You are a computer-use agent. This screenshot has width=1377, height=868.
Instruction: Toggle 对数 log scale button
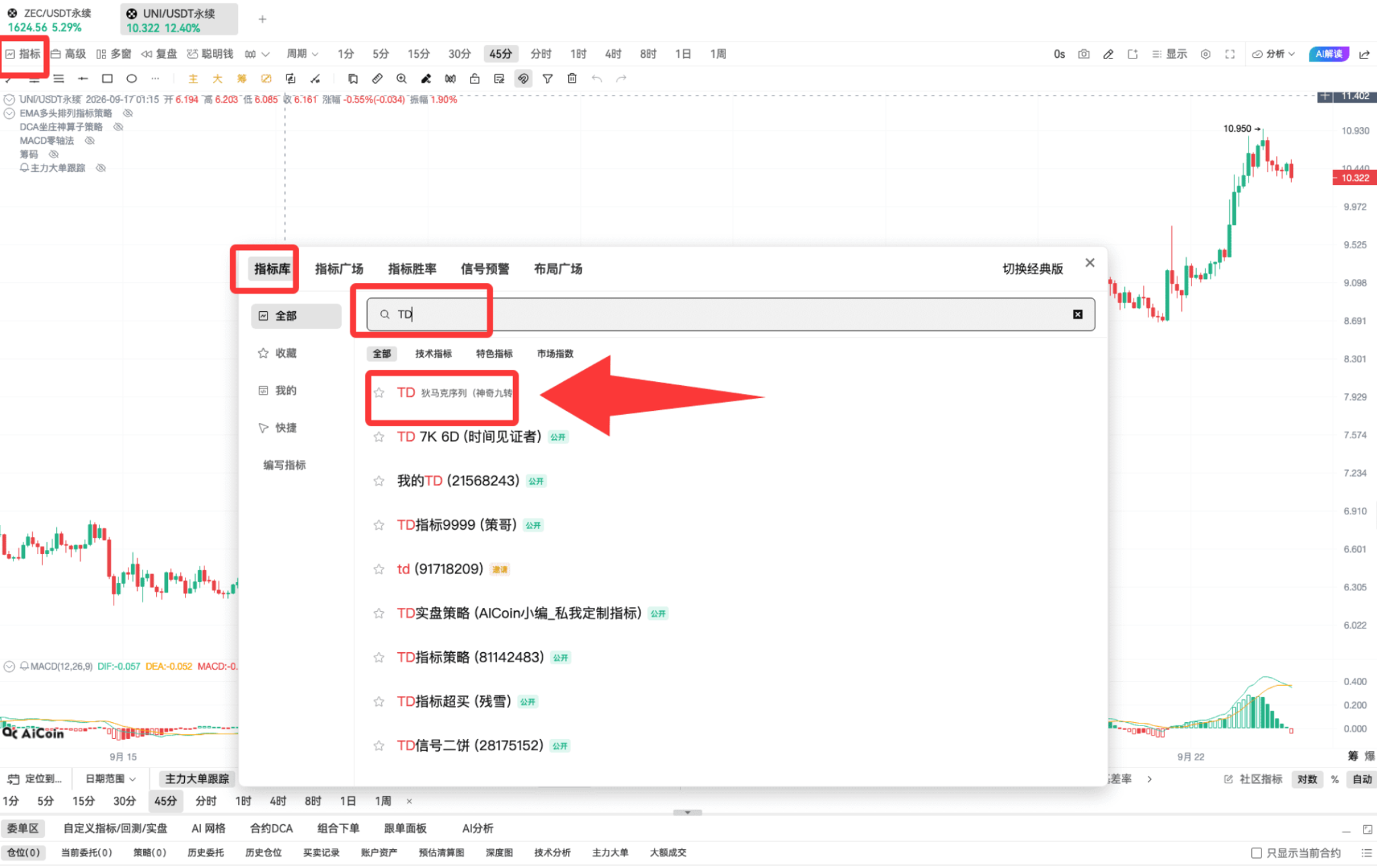1307,779
